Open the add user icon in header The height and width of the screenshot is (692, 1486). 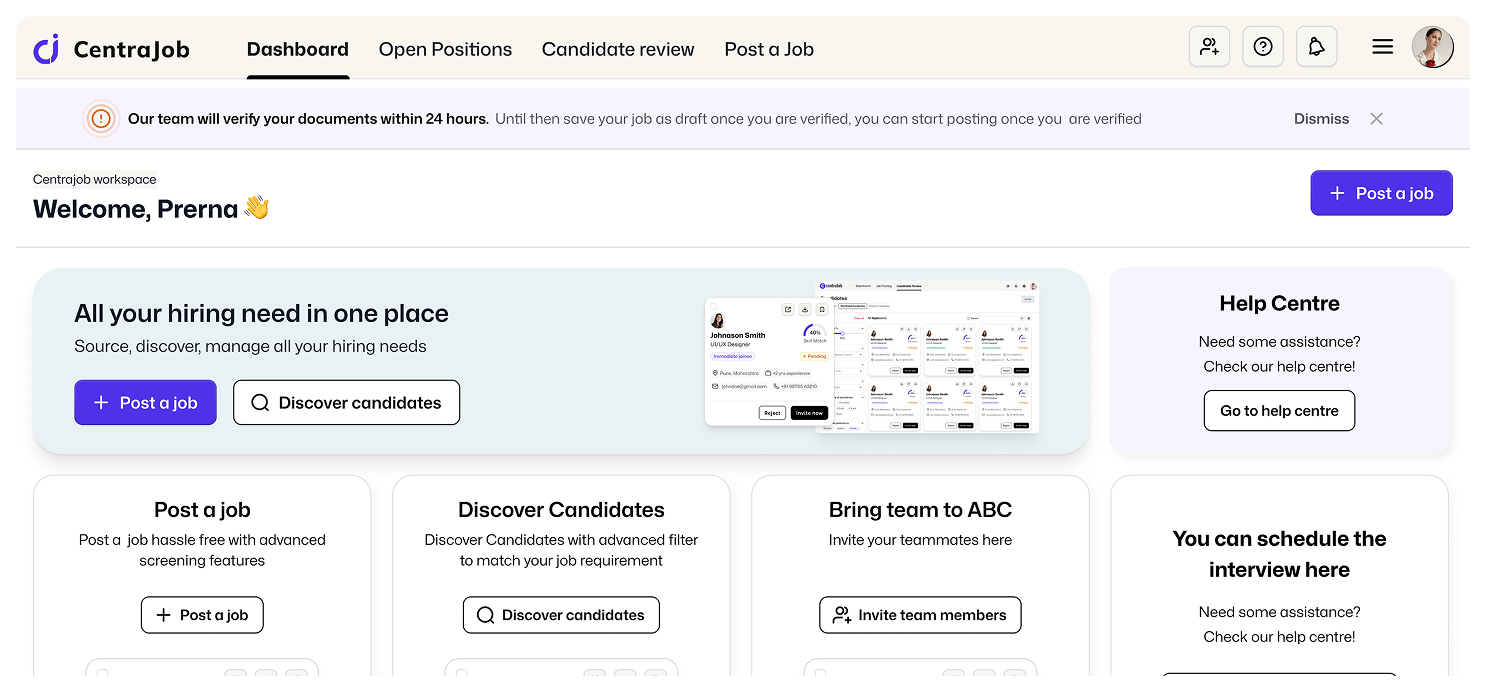[x=1209, y=47]
